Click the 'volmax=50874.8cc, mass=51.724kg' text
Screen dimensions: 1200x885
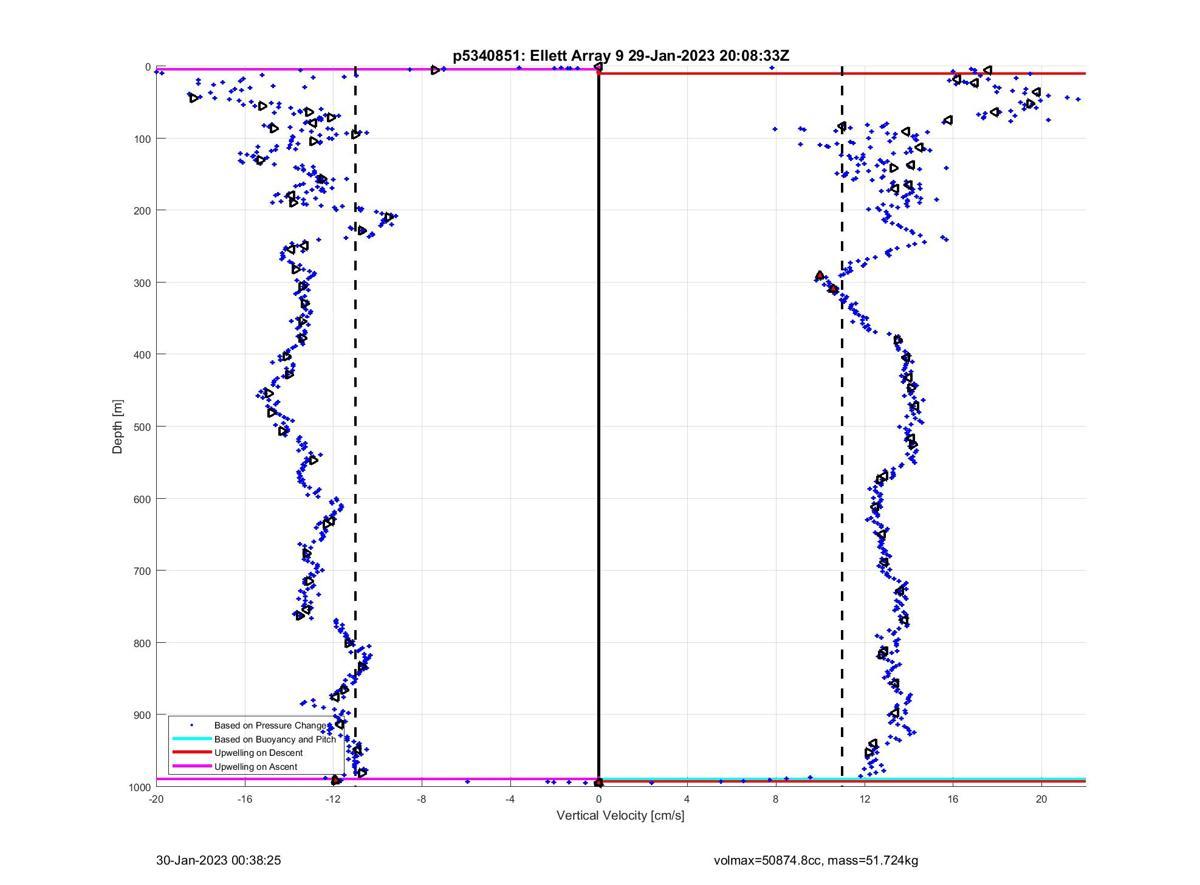pos(816,860)
